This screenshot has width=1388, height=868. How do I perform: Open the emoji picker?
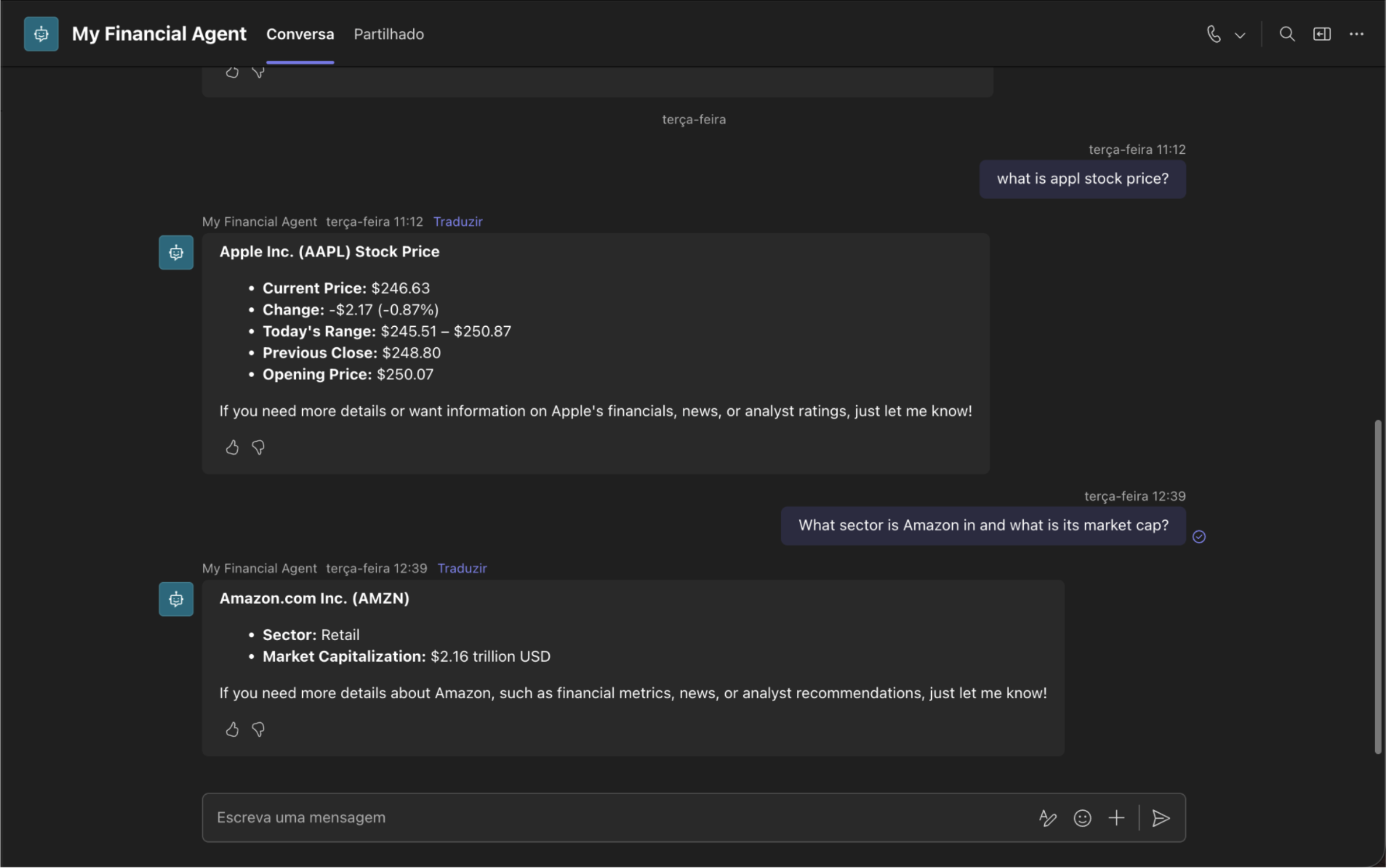tap(1082, 818)
